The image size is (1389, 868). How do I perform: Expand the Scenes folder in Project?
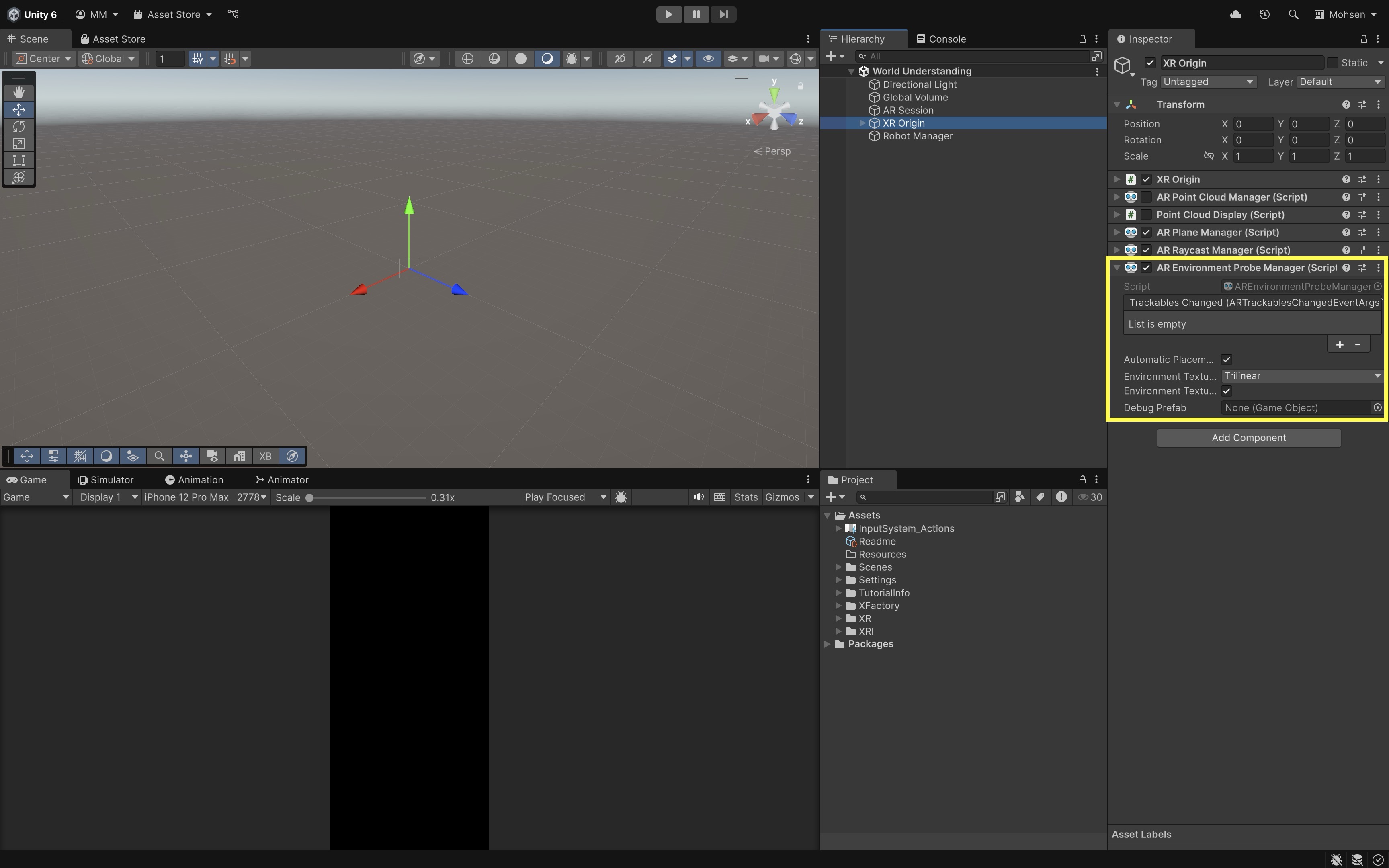click(x=838, y=567)
